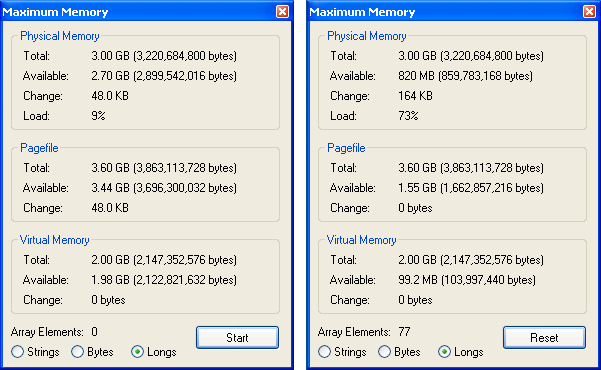601x370 pixels.
Task: Click the Start button
Action: click(x=237, y=337)
